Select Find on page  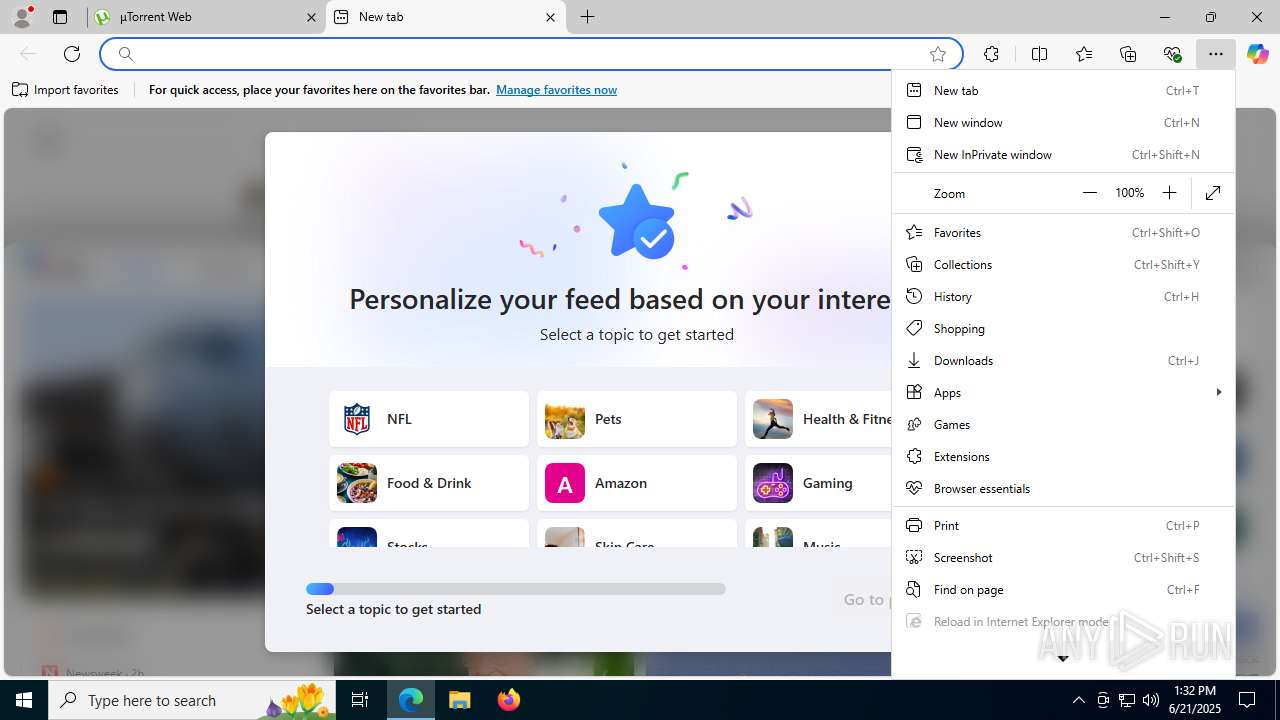coord(1063,589)
